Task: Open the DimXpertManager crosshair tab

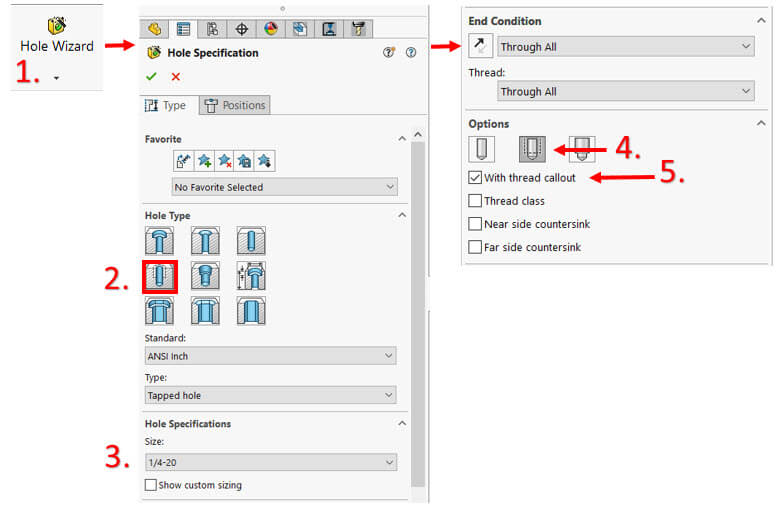Action: (x=242, y=29)
